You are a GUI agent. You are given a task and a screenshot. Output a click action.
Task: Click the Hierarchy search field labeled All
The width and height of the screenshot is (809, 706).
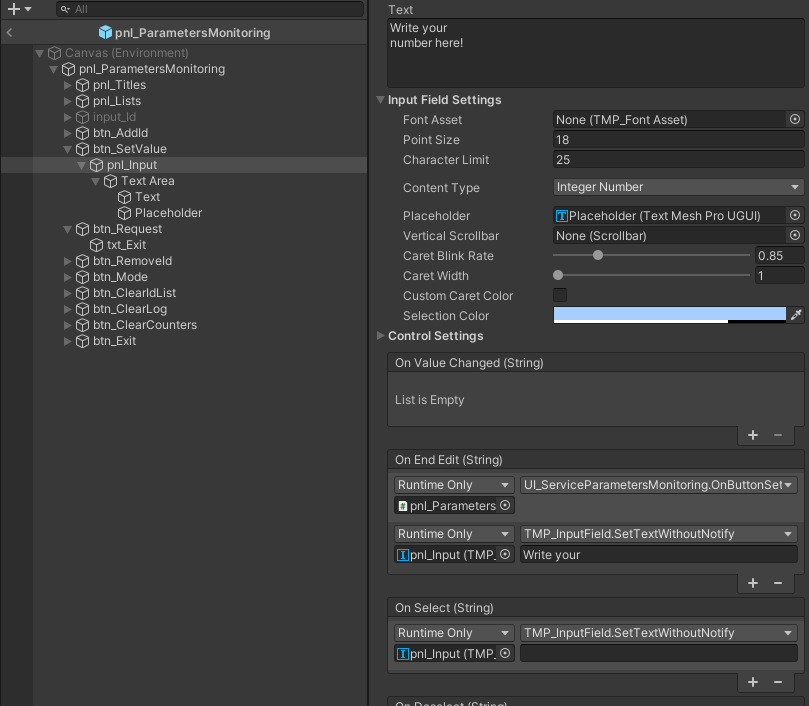pyautogui.click(x=210, y=9)
